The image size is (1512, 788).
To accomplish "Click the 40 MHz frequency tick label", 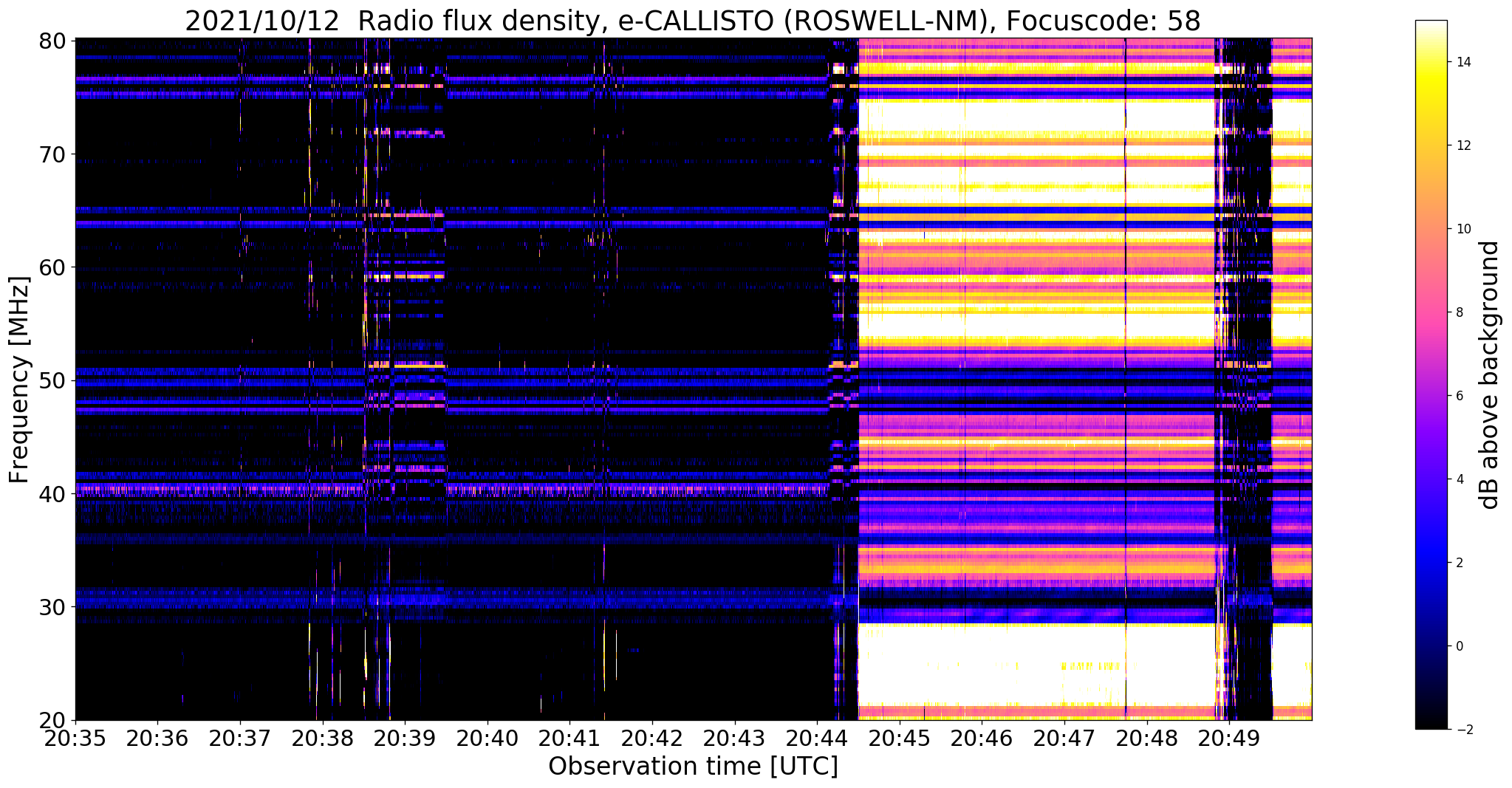I will tap(52, 494).
